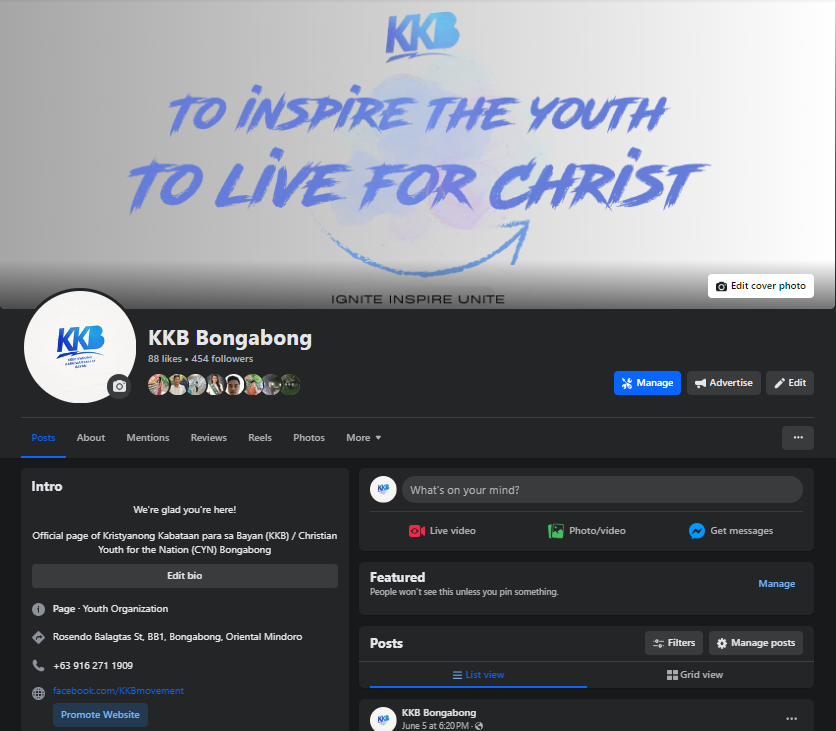Open post Filters
Viewport: 836px width, 731px height.
coord(674,643)
